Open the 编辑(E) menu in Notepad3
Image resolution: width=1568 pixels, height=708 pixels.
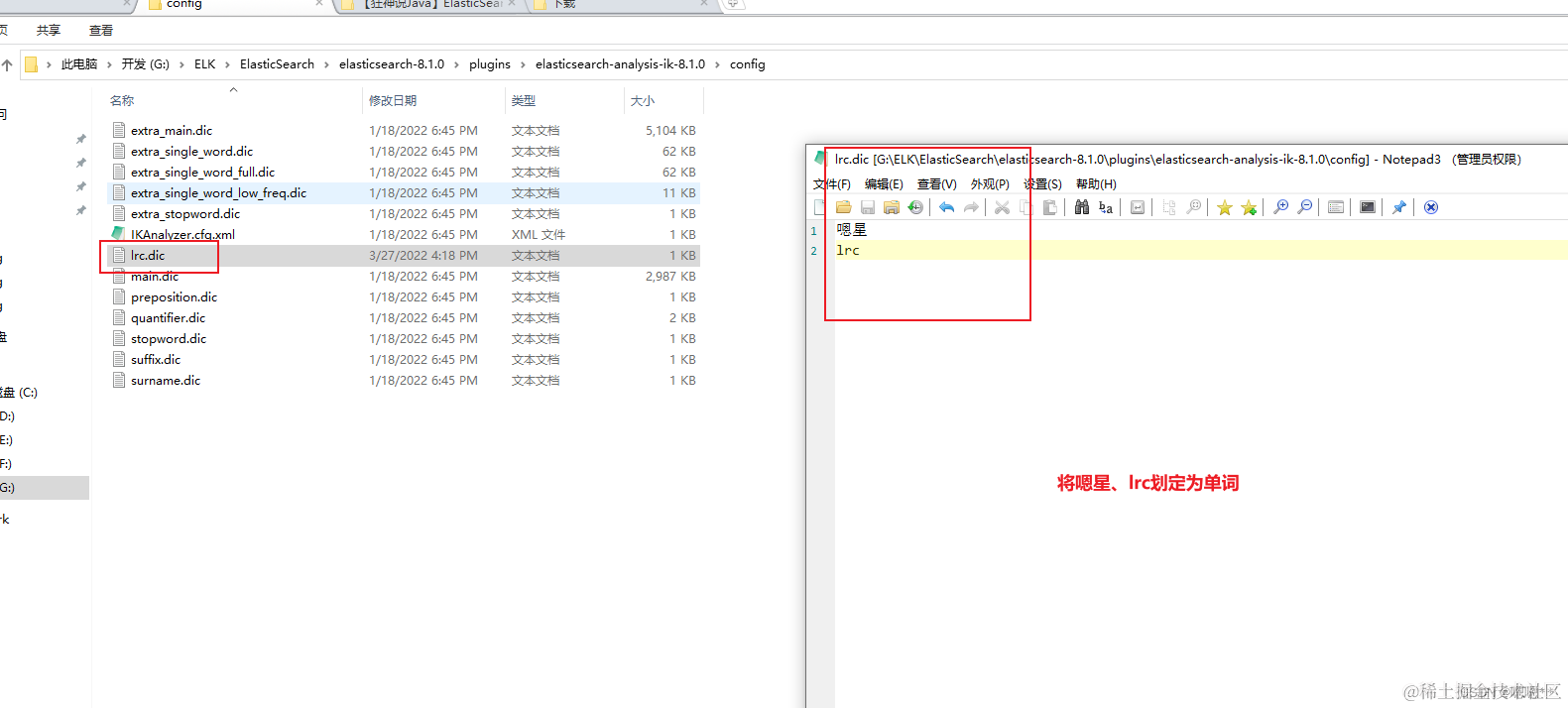point(884,184)
